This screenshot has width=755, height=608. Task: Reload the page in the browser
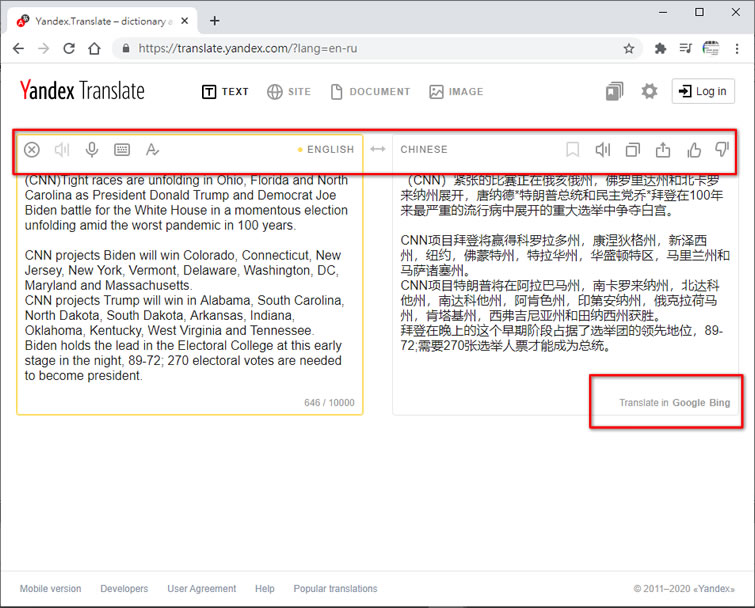69,48
